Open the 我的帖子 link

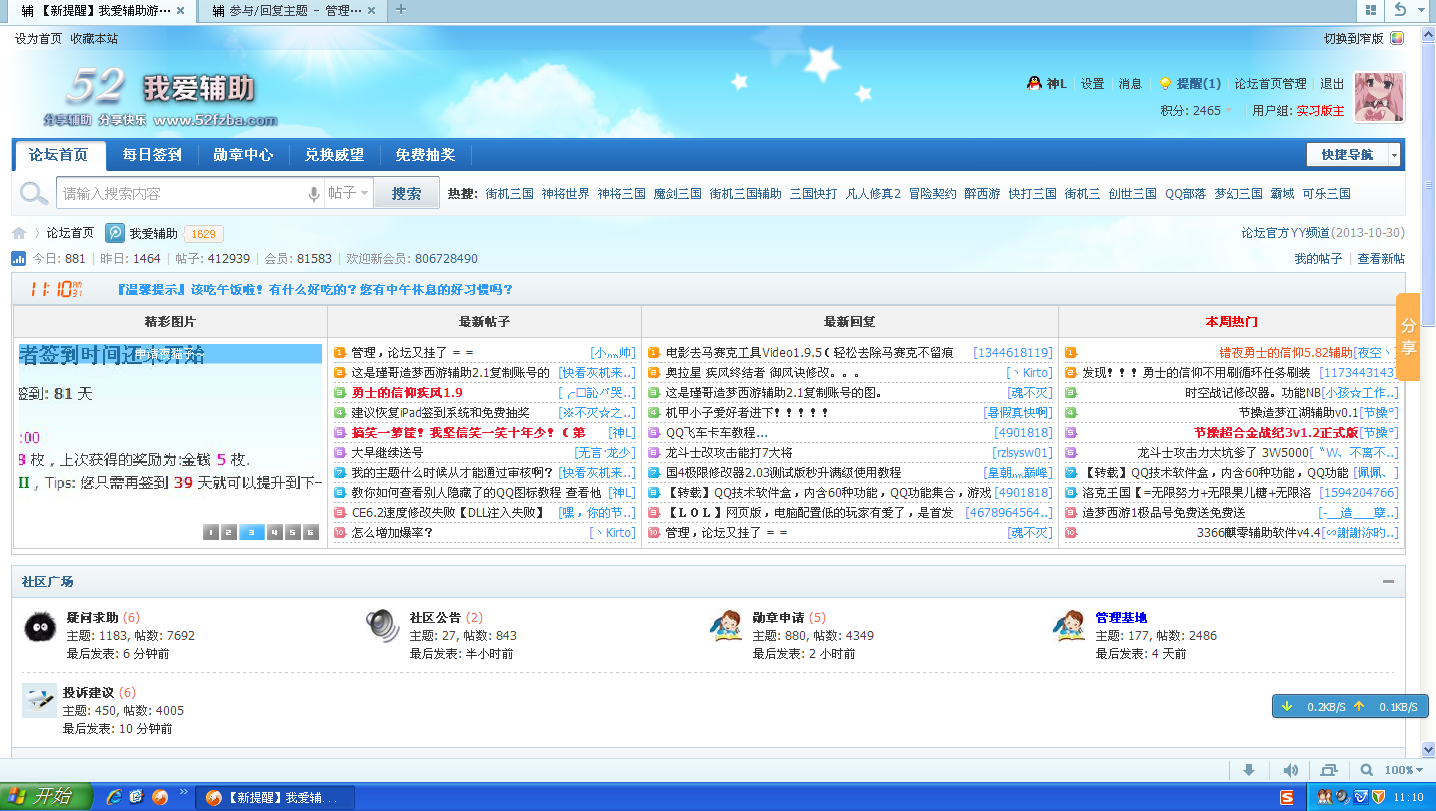click(1318, 259)
